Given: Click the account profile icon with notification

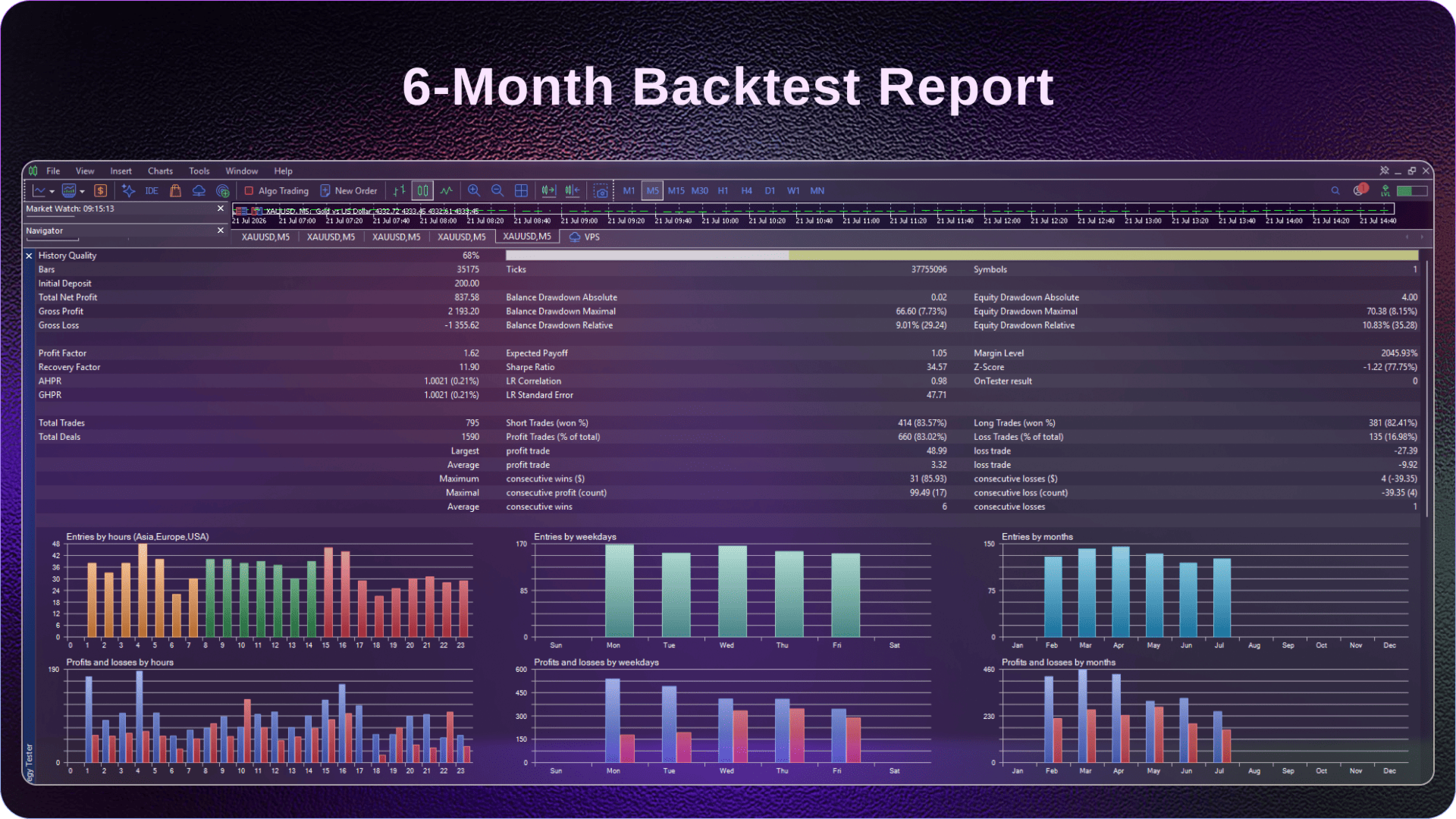Looking at the screenshot, I should [x=1360, y=190].
